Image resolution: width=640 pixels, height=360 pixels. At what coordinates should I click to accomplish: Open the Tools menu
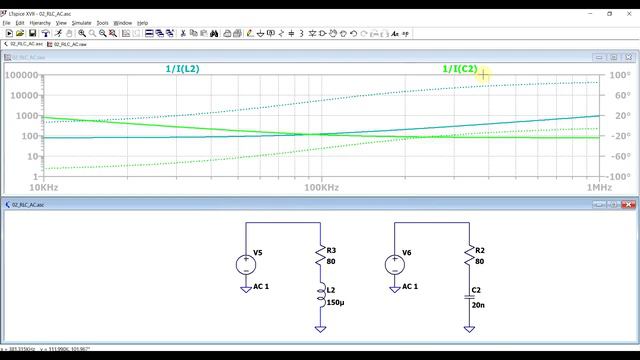click(102, 23)
